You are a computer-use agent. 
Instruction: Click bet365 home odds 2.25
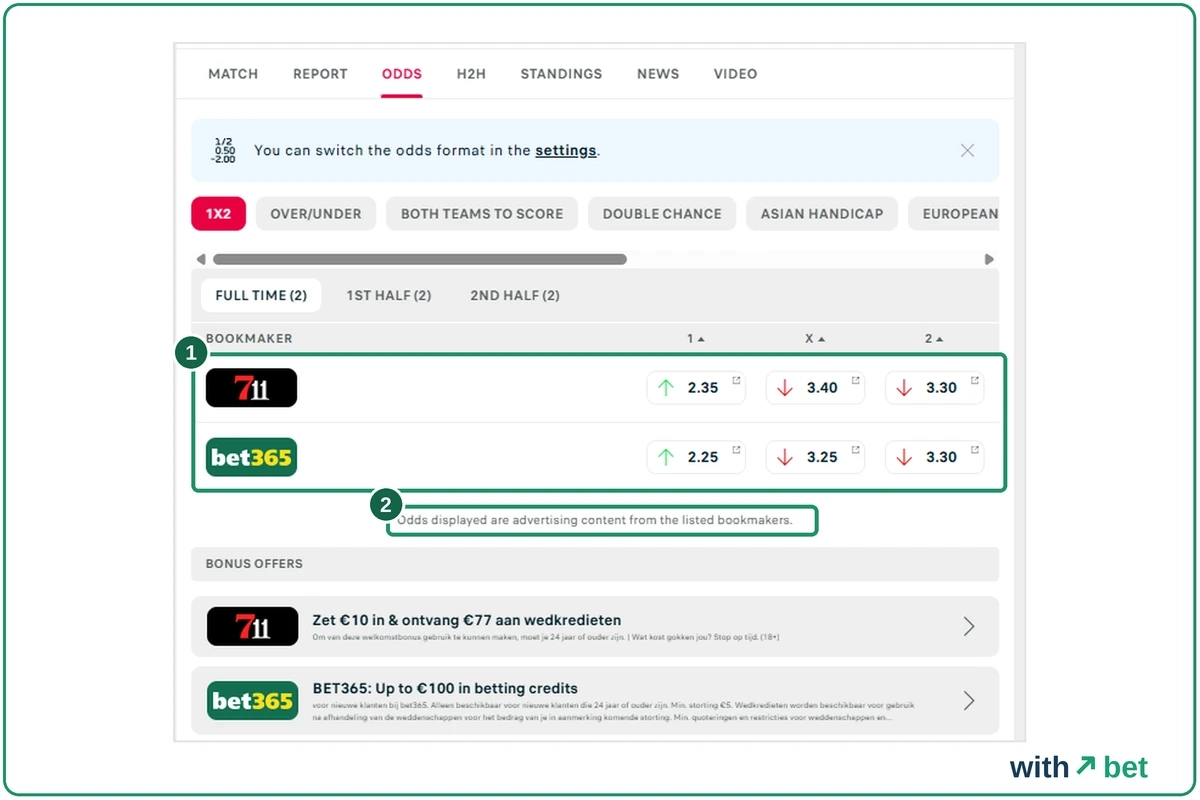tap(696, 457)
